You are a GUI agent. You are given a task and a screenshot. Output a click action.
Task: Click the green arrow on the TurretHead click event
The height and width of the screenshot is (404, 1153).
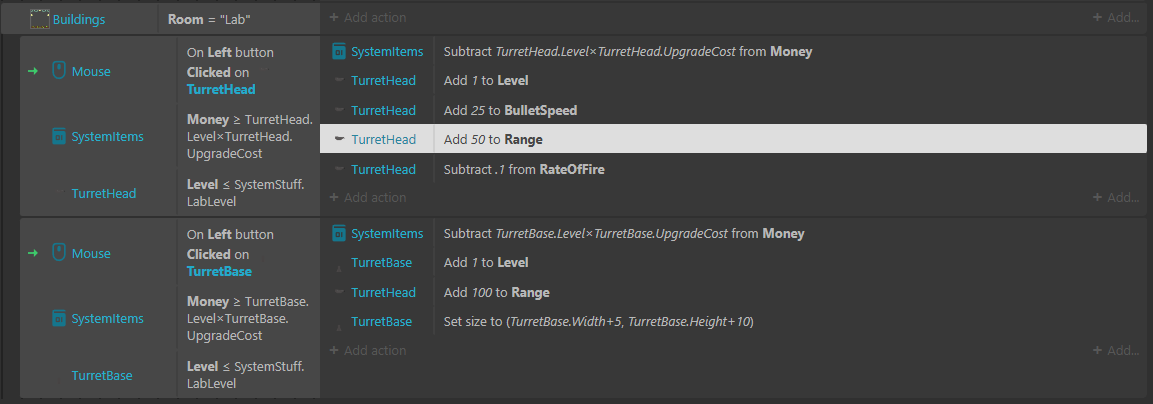(x=32, y=71)
